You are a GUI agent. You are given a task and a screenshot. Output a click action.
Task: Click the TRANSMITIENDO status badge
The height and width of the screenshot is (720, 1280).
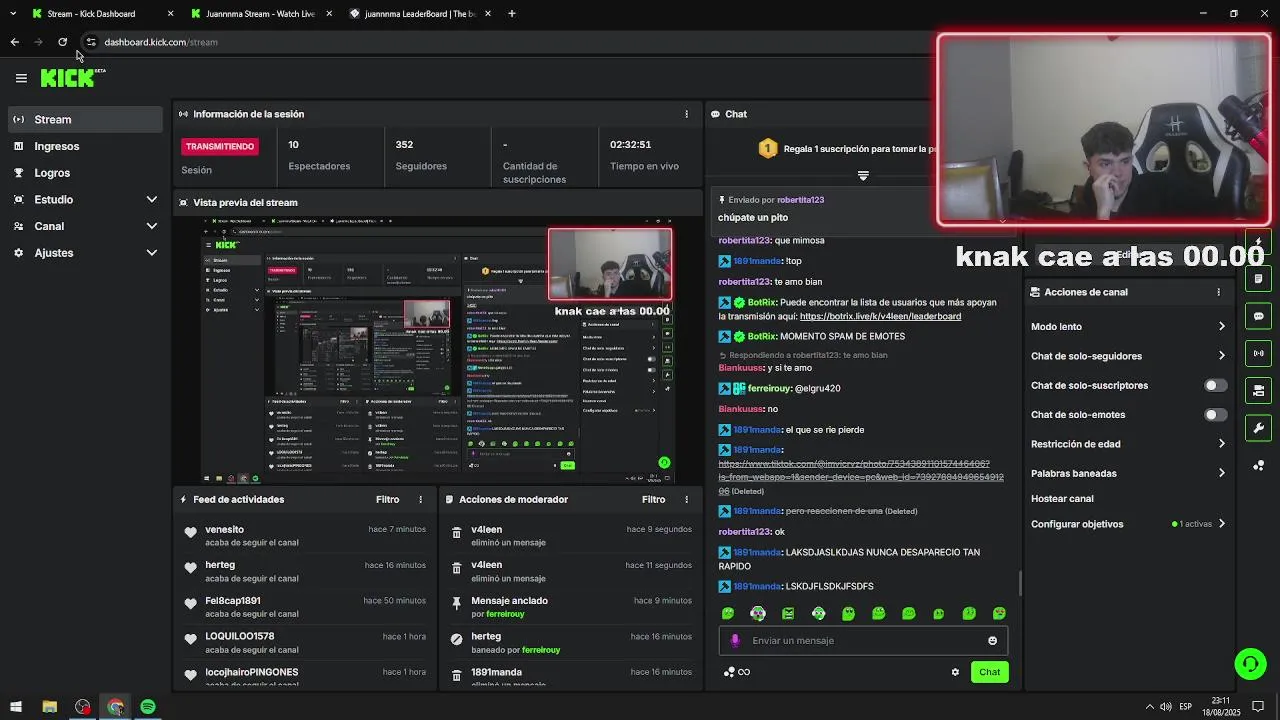(x=220, y=146)
